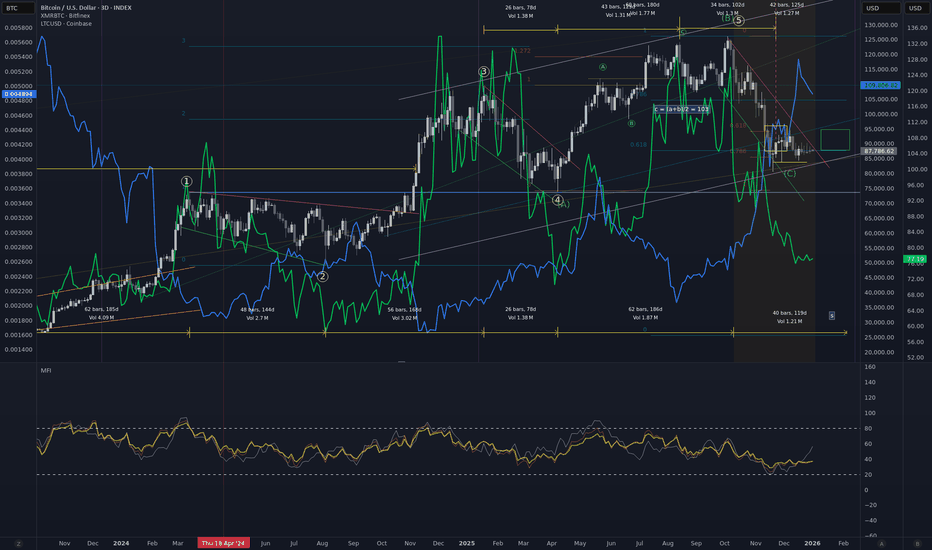Select the green (C) correction wave label
This screenshot has height=550, width=932.
click(790, 174)
